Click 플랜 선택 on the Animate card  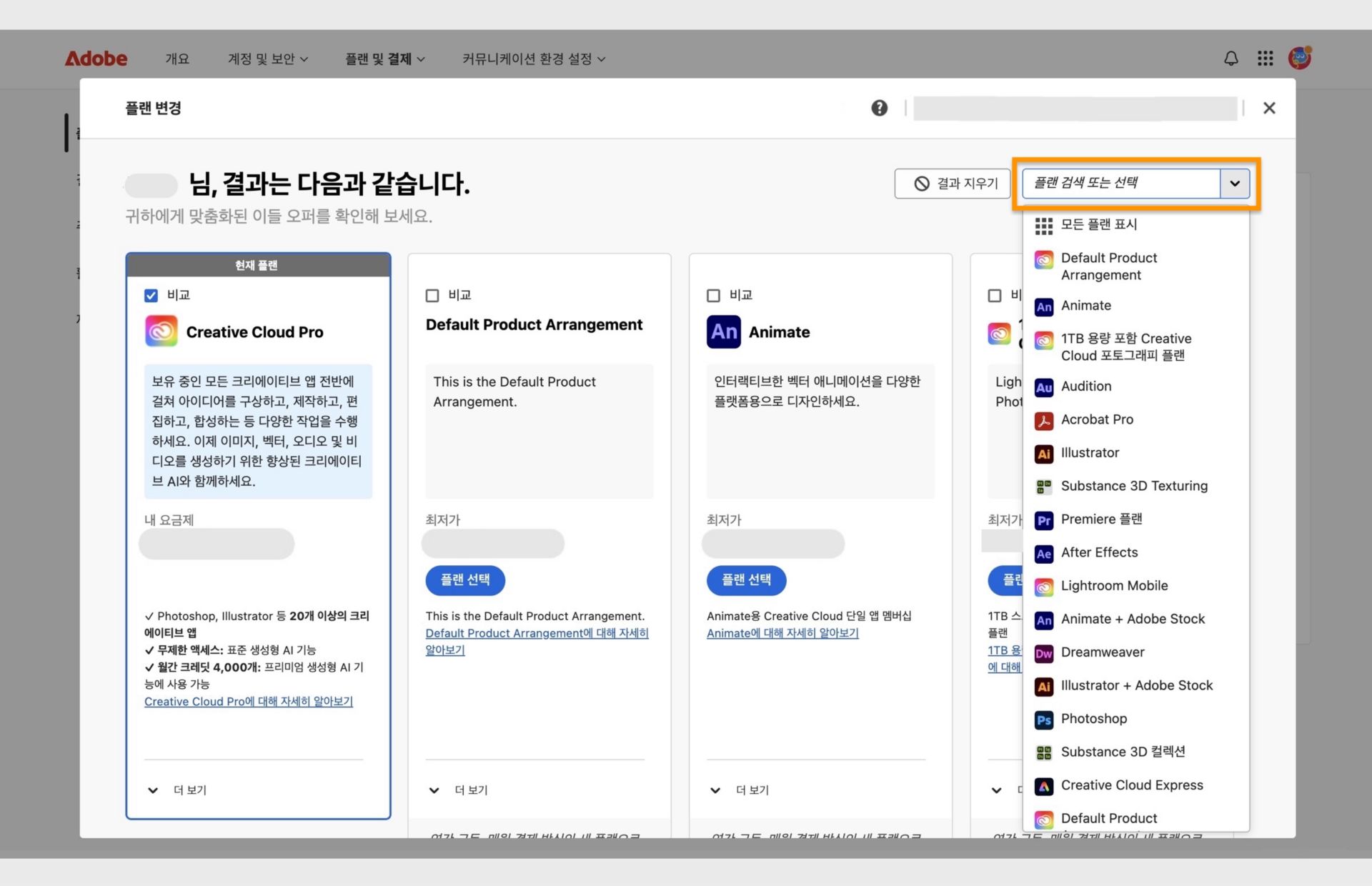pos(746,580)
